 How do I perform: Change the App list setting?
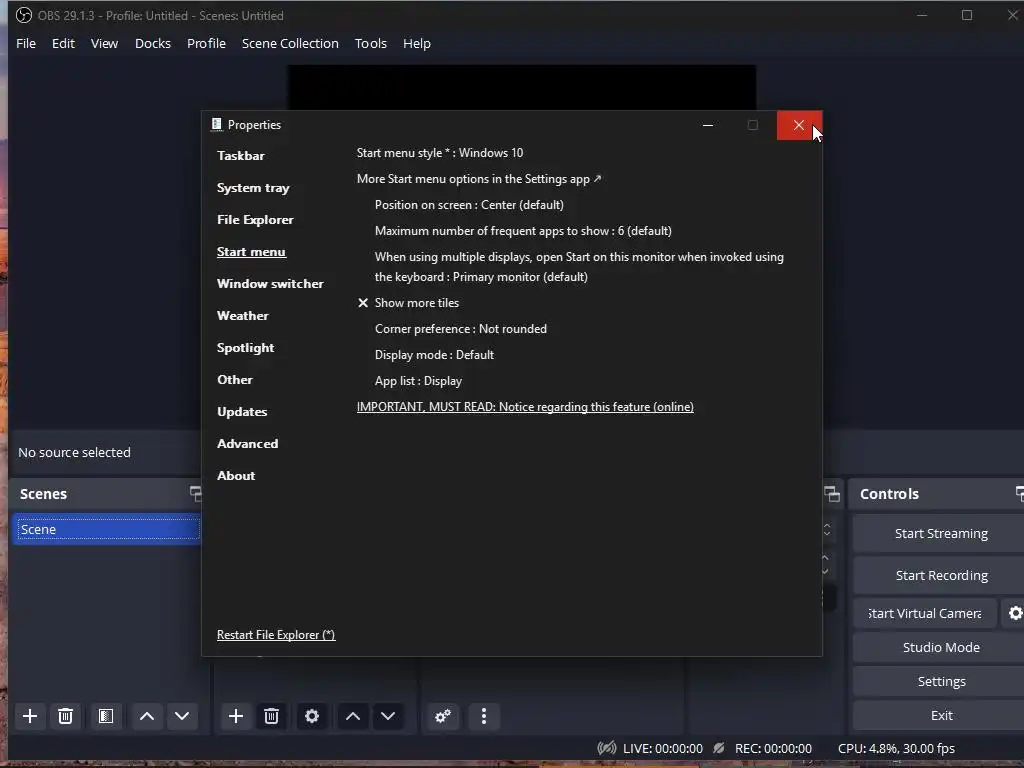click(x=418, y=381)
